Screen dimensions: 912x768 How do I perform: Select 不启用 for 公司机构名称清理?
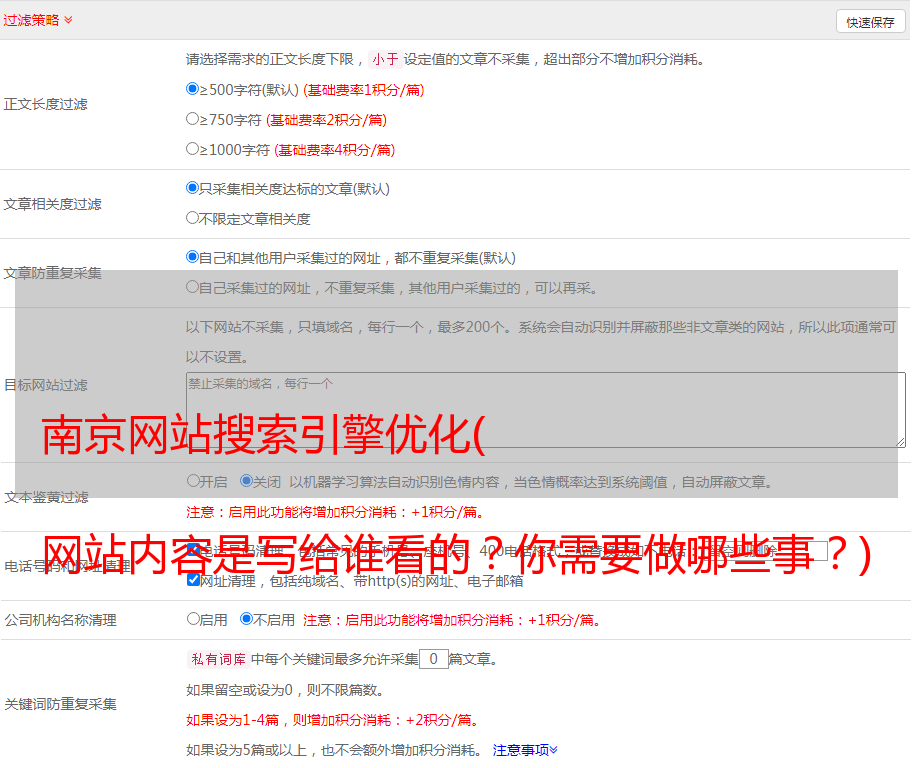click(x=247, y=619)
